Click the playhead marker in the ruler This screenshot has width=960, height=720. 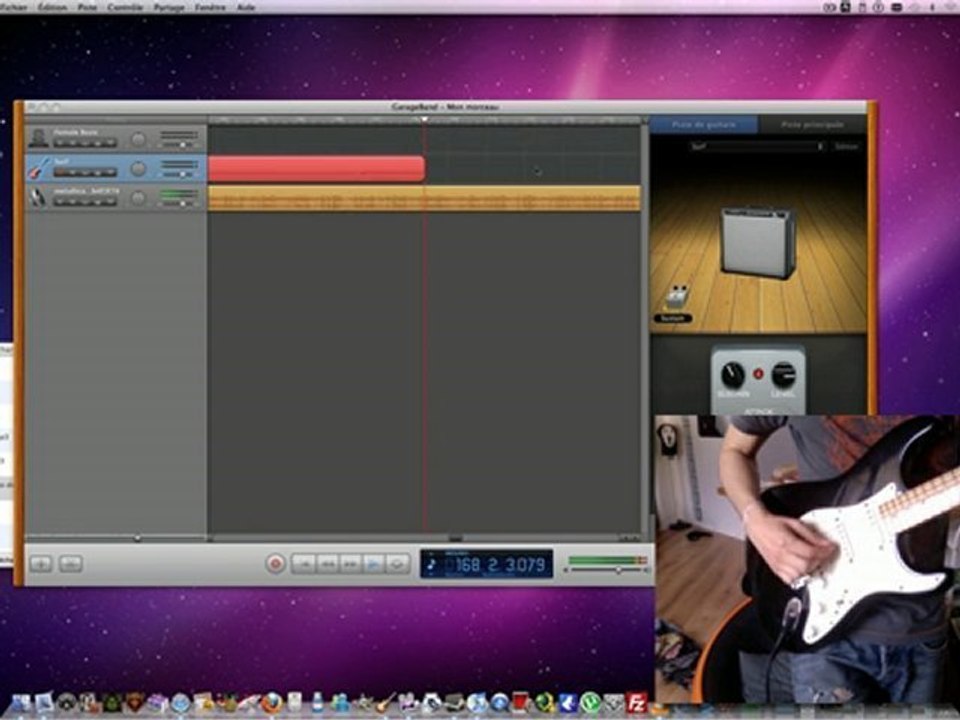(424, 119)
